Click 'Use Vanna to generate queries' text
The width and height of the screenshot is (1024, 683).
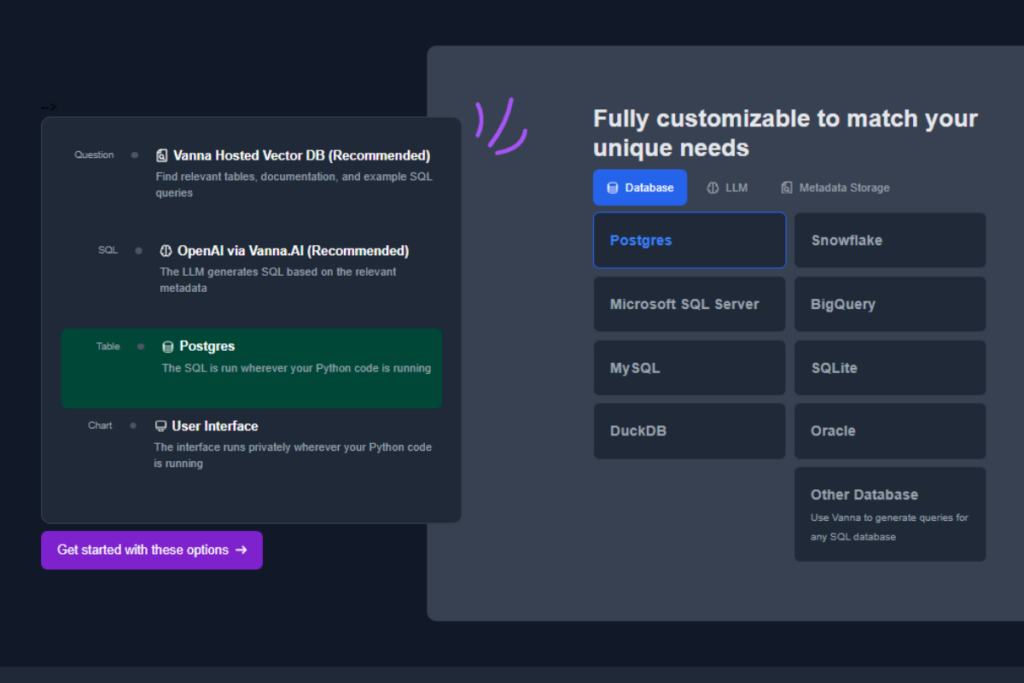point(889,527)
